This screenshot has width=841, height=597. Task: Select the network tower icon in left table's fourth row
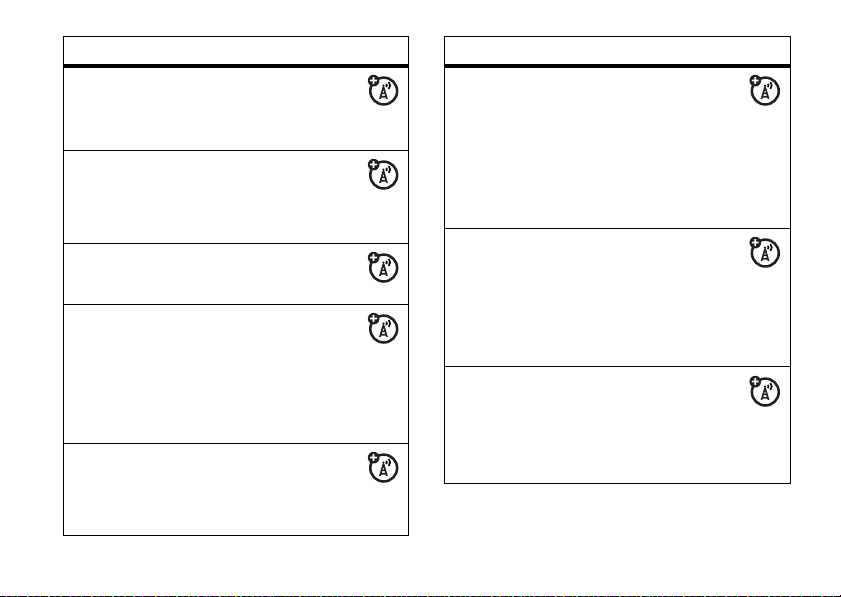(383, 329)
